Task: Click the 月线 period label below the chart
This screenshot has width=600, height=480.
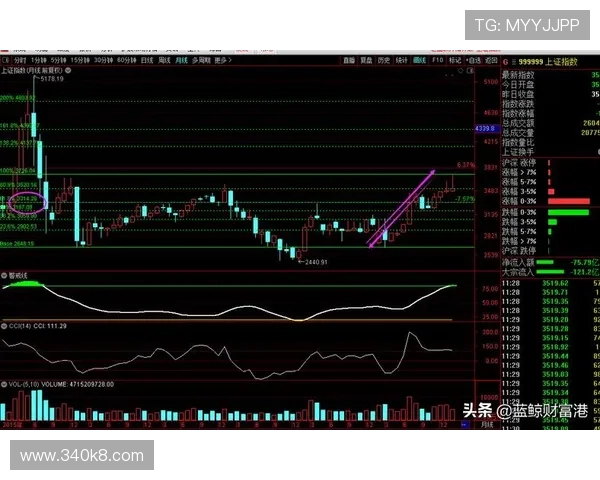Action: tap(487, 424)
